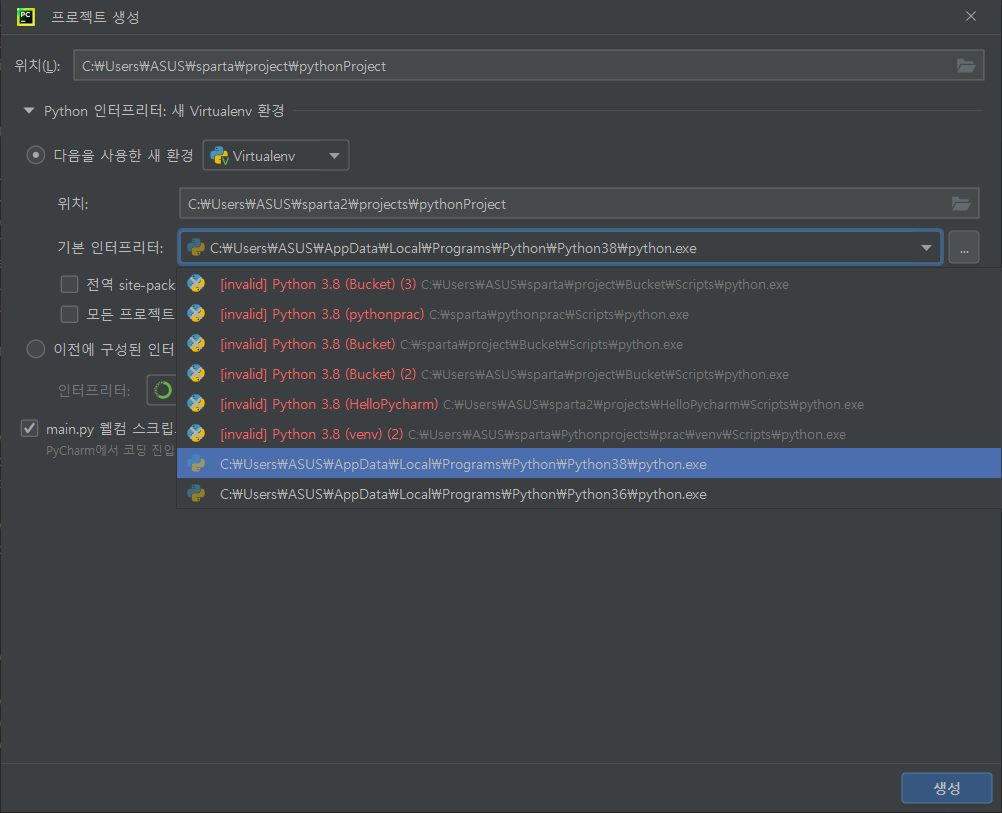Choose Python 3.8 (HelloPycharm) interpreter

pos(589,404)
